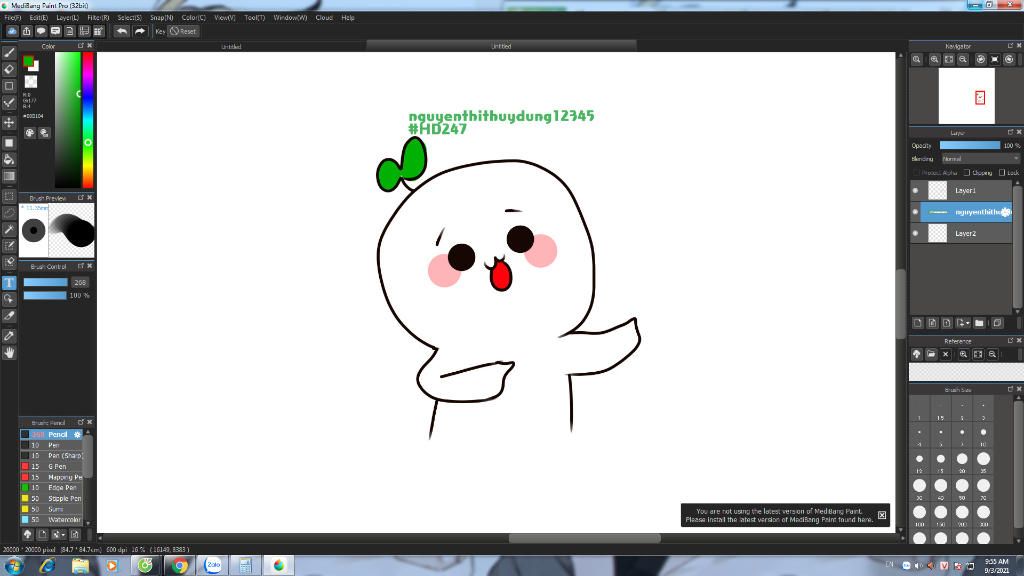
Task: Select the Brush tool in left toolbar
Action: pos(9,52)
